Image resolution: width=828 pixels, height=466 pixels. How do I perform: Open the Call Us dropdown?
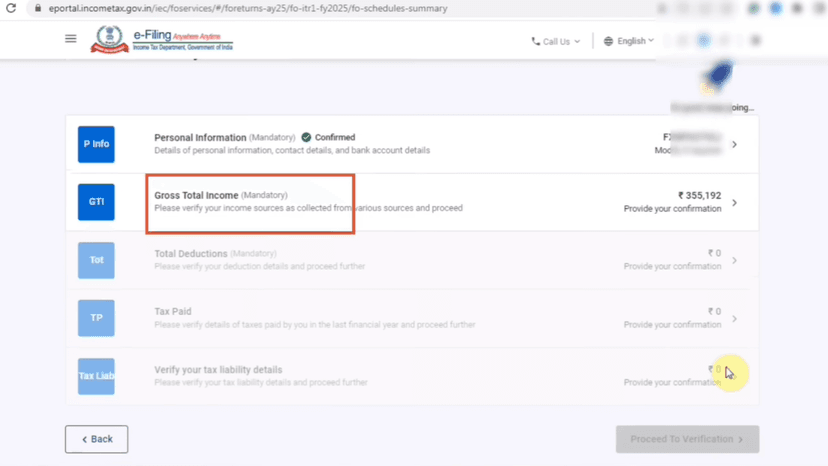click(556, 41)
